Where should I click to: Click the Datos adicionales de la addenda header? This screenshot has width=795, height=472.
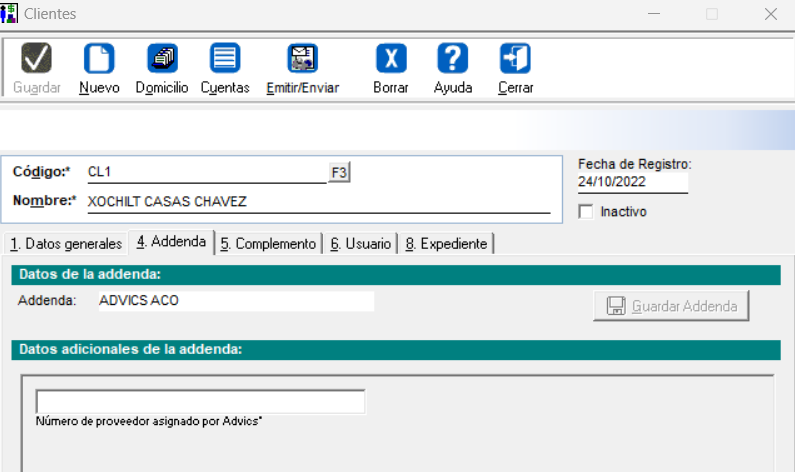(x=395, y=349)
